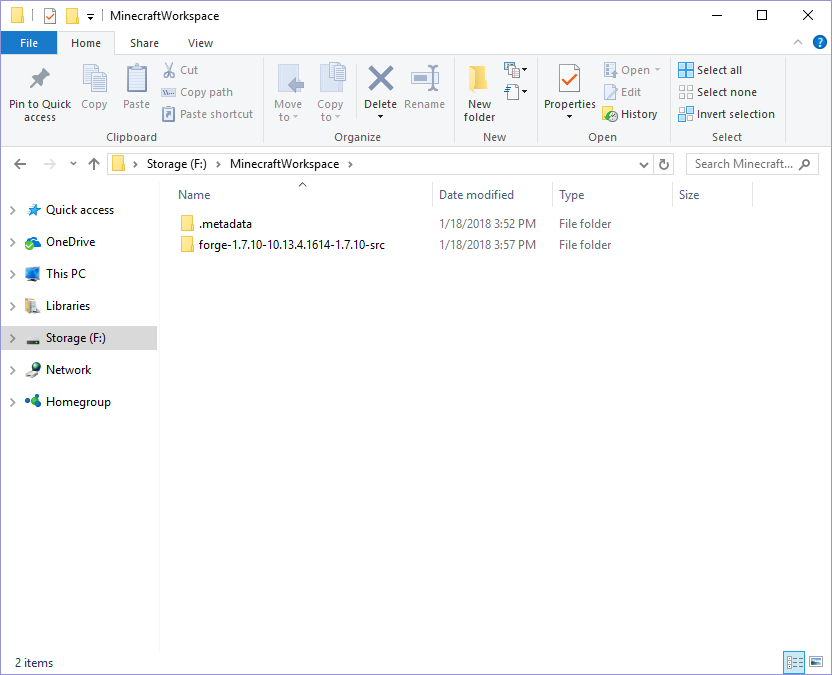Click the Properties quick toolbar icon

[50, 16]
